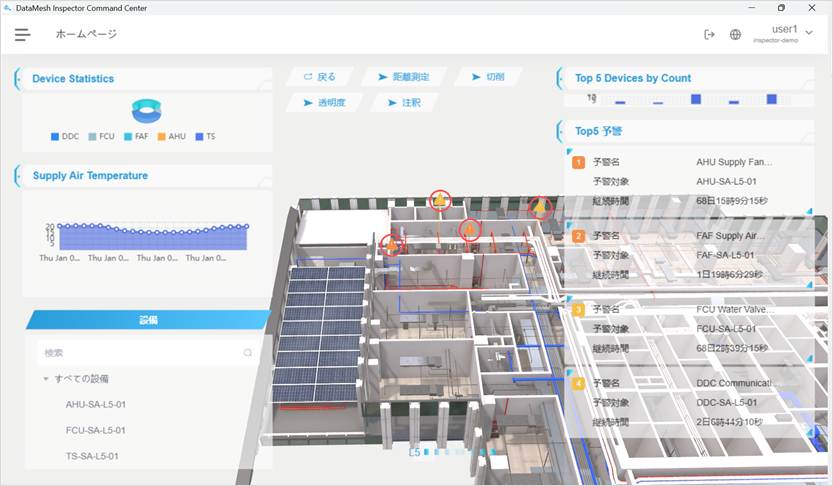Open the hamburger navigation menu
The image size is (833, 486).
click(x=22, y=34)
